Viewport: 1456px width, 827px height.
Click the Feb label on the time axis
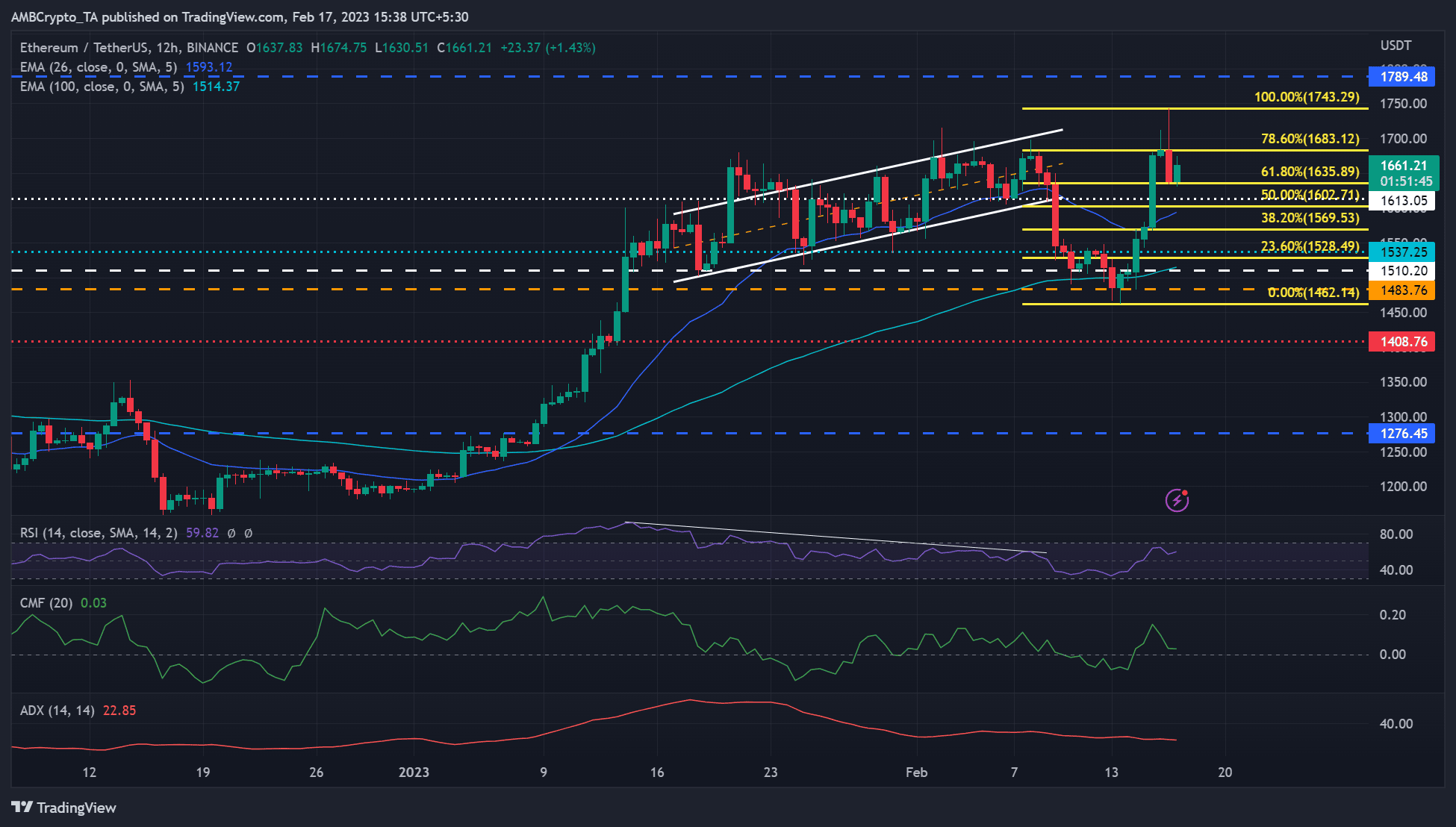pyautogui.click(x=918, y=773)
